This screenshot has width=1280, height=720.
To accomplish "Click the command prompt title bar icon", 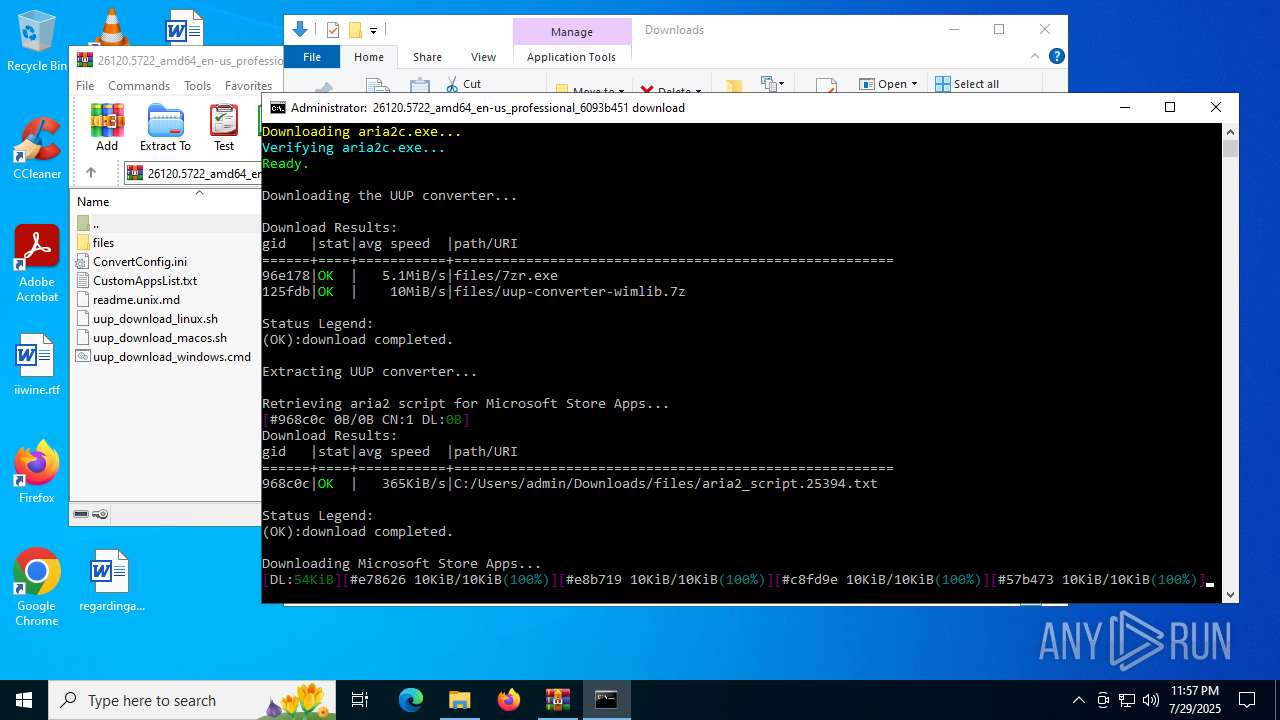I will tap(277, 107).
